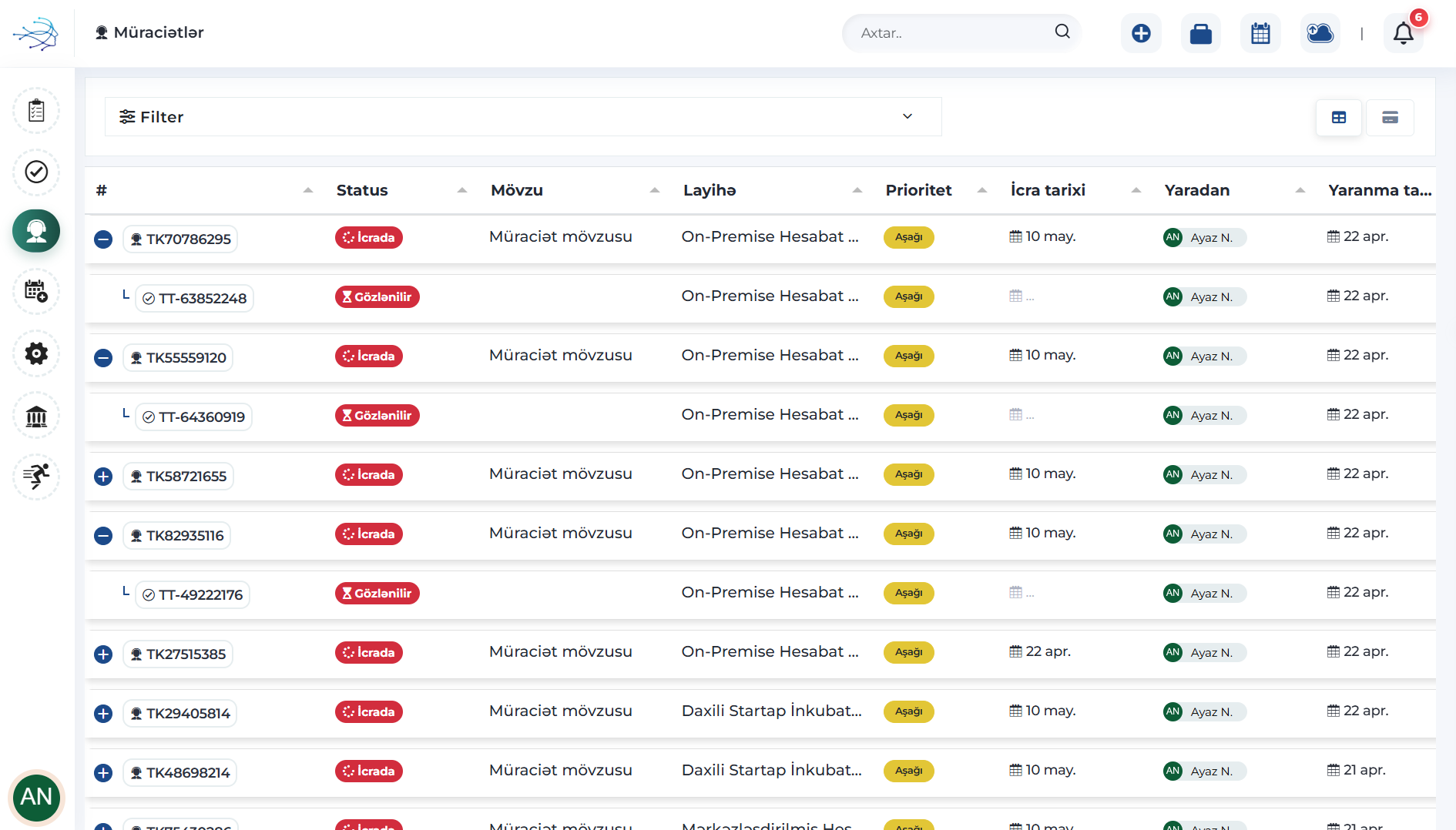Open the notifications bell with 6 badge
This screenshot has width=1456, height=830.
coord(1404,33)
